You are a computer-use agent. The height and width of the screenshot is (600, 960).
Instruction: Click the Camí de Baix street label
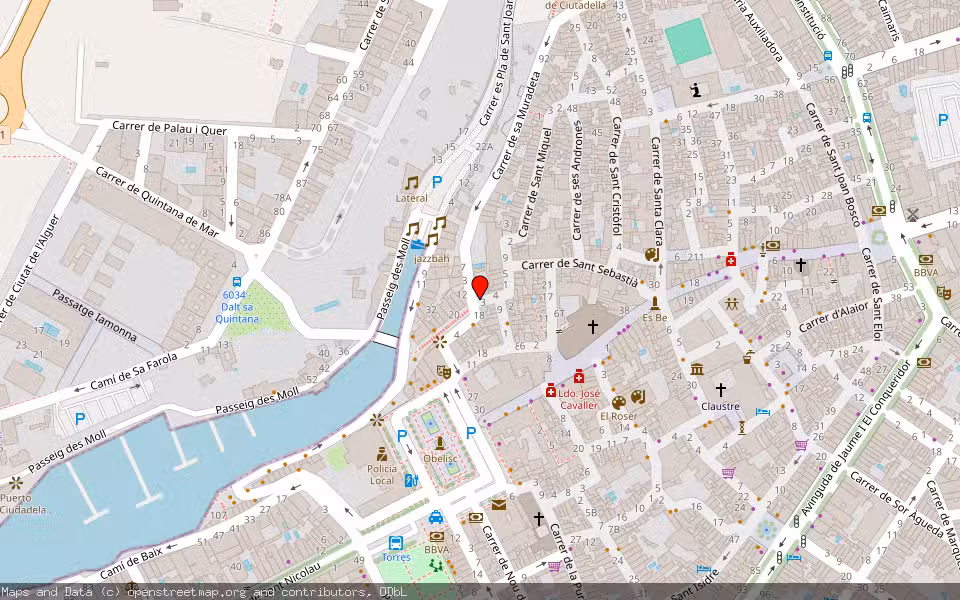click(131, 563)
